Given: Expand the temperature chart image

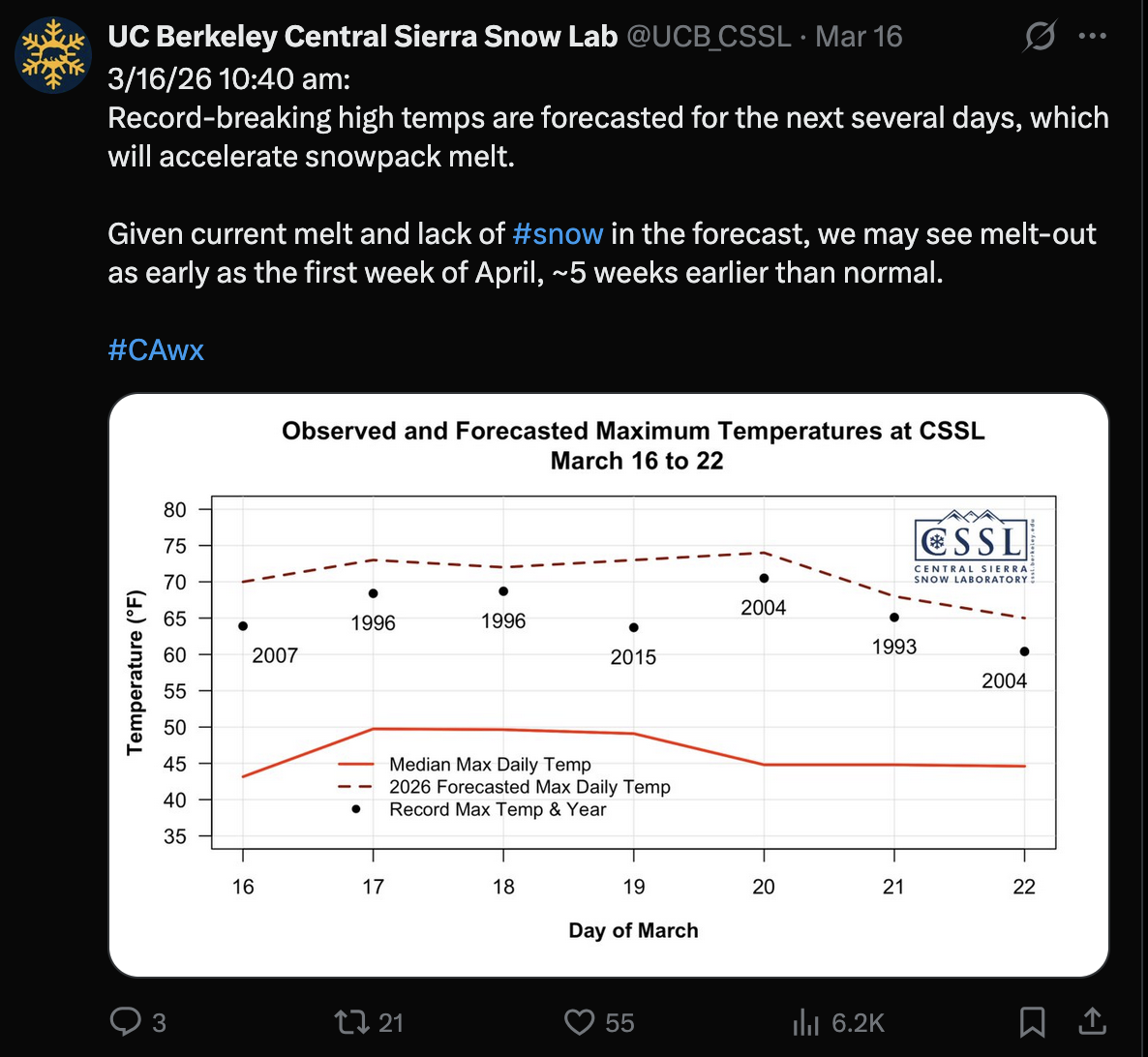Looking at the screenshot, I should pos(608,683).
